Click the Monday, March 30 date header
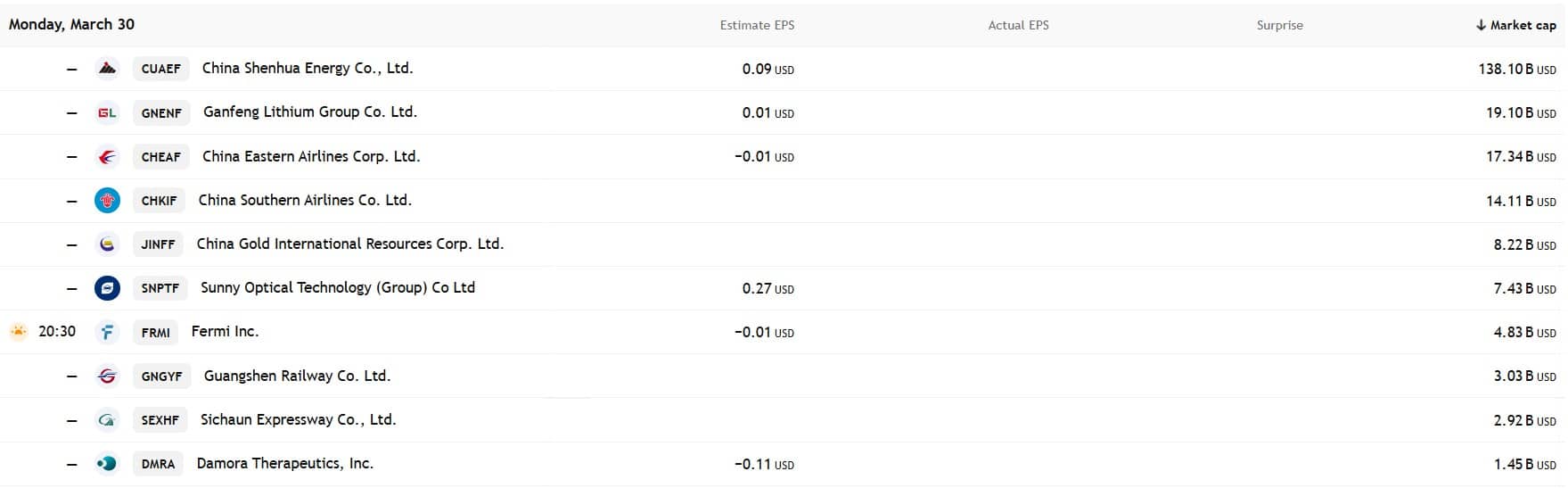Screen dimensions: 1568x488 tap(71, 24)
